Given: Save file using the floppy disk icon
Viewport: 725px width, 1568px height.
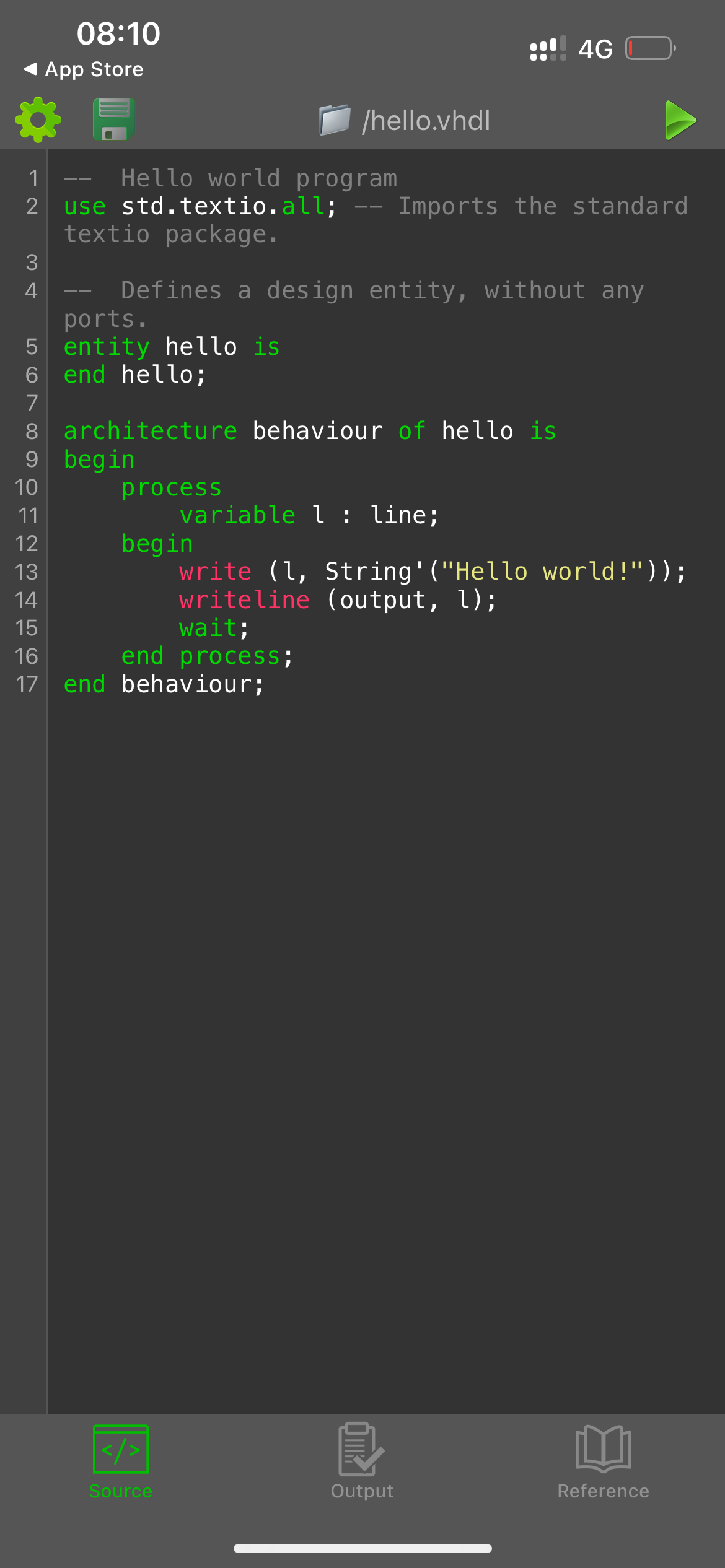Looking at the screenshot, I should tap(114, 120).
